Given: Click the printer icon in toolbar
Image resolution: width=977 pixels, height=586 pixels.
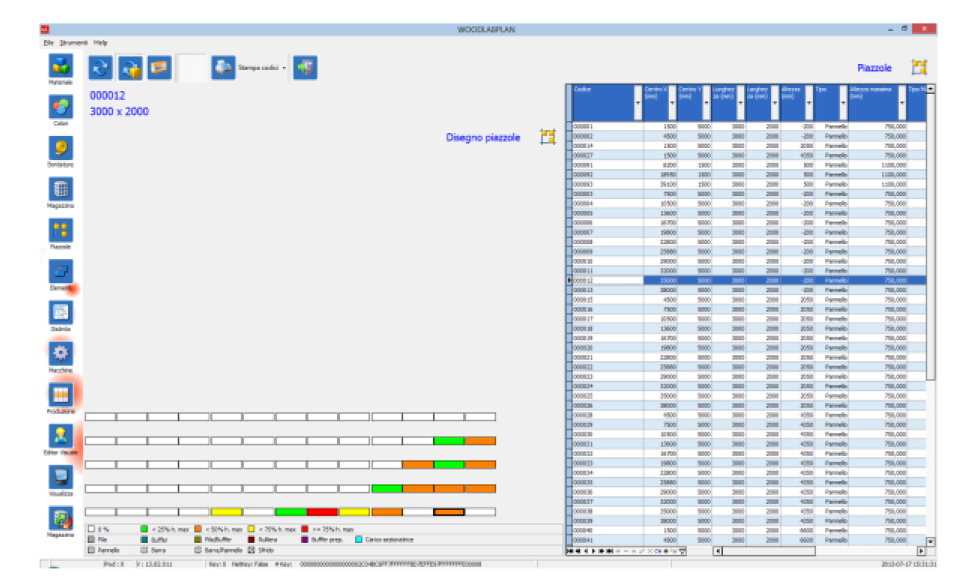Looking at the screenshot, I should pyautogui.click(x=223, y=67).
